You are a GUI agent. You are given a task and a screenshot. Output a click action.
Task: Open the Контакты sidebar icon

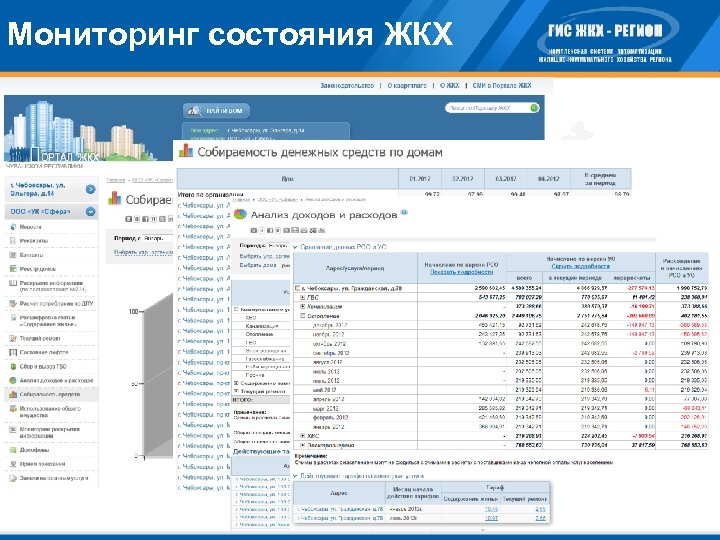(13, 255)
